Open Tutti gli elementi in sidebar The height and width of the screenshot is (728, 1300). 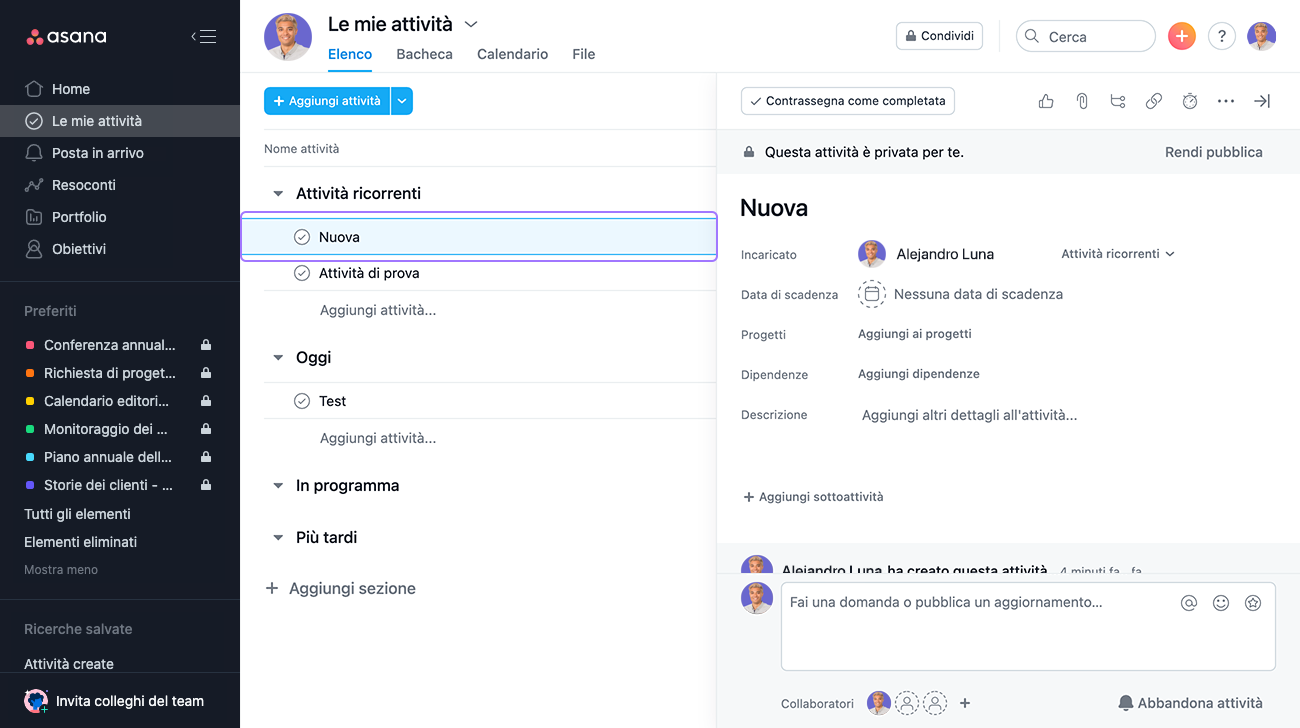78,514
